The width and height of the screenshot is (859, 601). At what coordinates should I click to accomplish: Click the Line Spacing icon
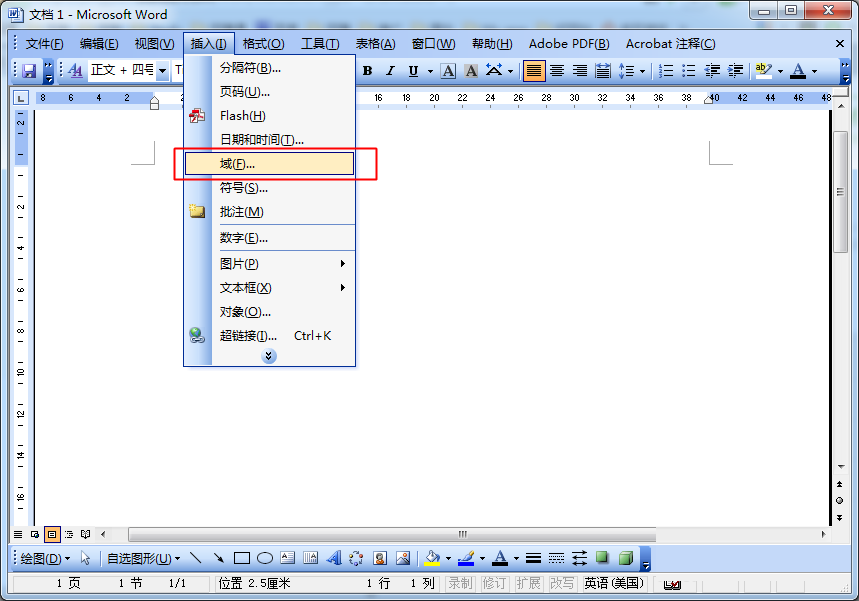tap(626, 71)
